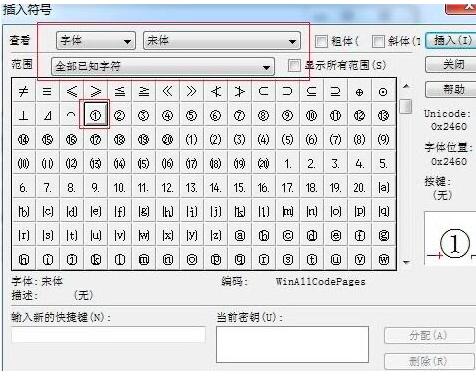Pick the circled letter ⓦ symbol
476x377 pixels.
383,259
